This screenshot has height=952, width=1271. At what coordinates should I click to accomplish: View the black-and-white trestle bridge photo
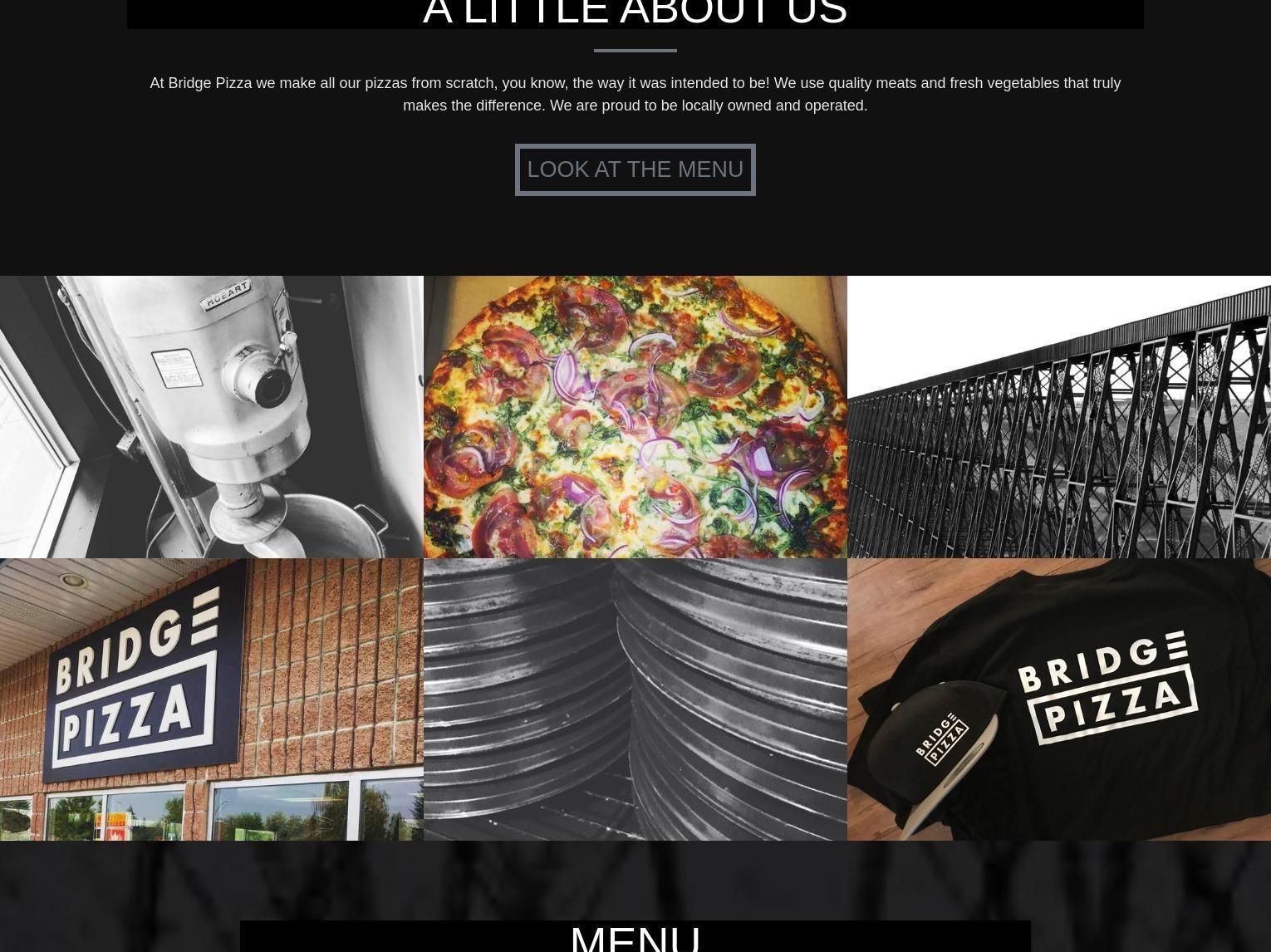tap(1059, 417)
